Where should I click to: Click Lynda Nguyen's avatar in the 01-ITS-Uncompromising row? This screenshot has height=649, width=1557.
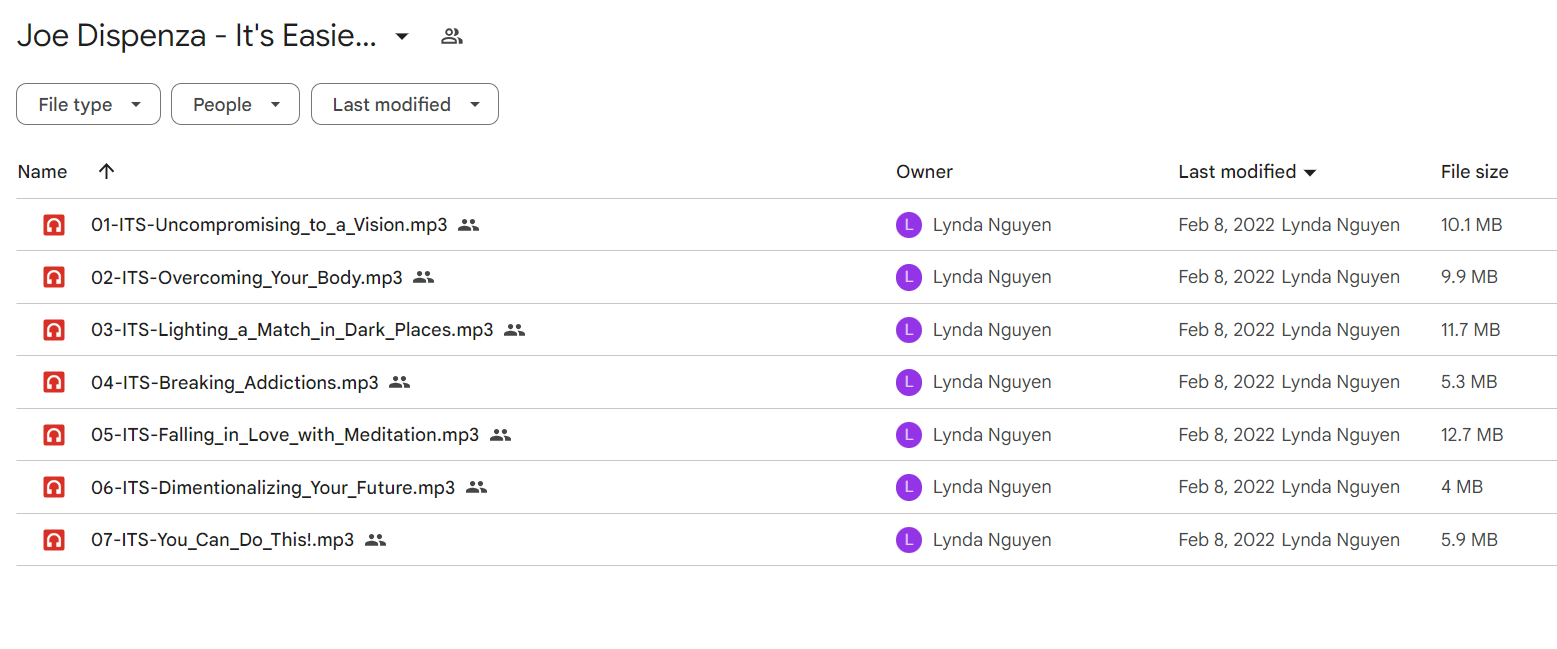coord(909,225)
